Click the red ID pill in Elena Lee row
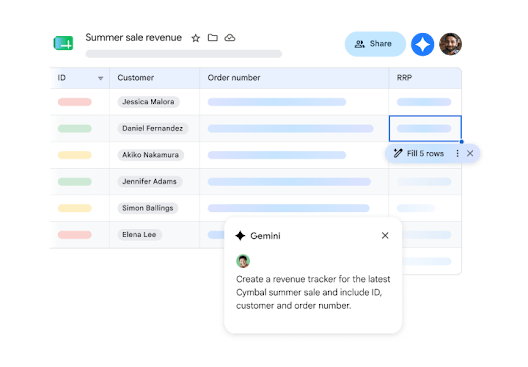The width and height of the screenshot is (528, 367). click(x=75, y=235)
